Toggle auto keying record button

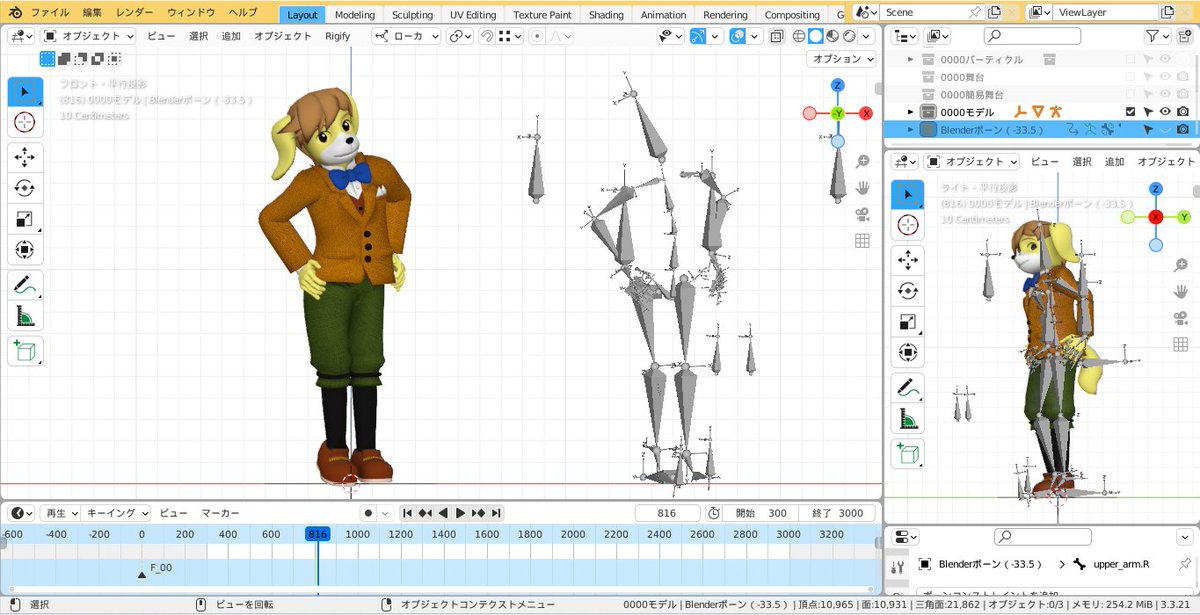[368, 513]
